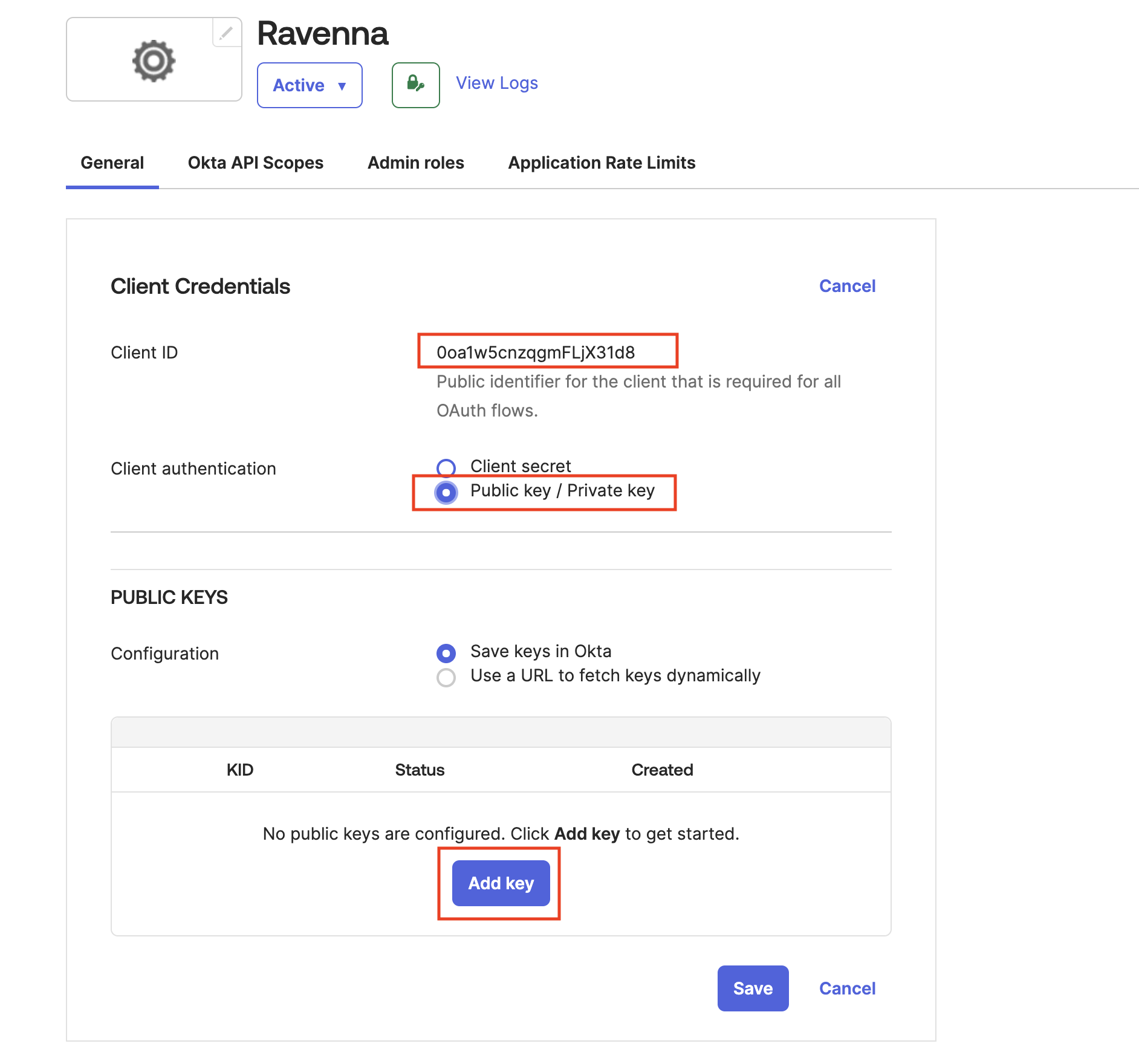This screenshot has height=1064, width=1139.
Task: Switch to the Okta API Scopes tab
Action: click(x=256, y=163)
